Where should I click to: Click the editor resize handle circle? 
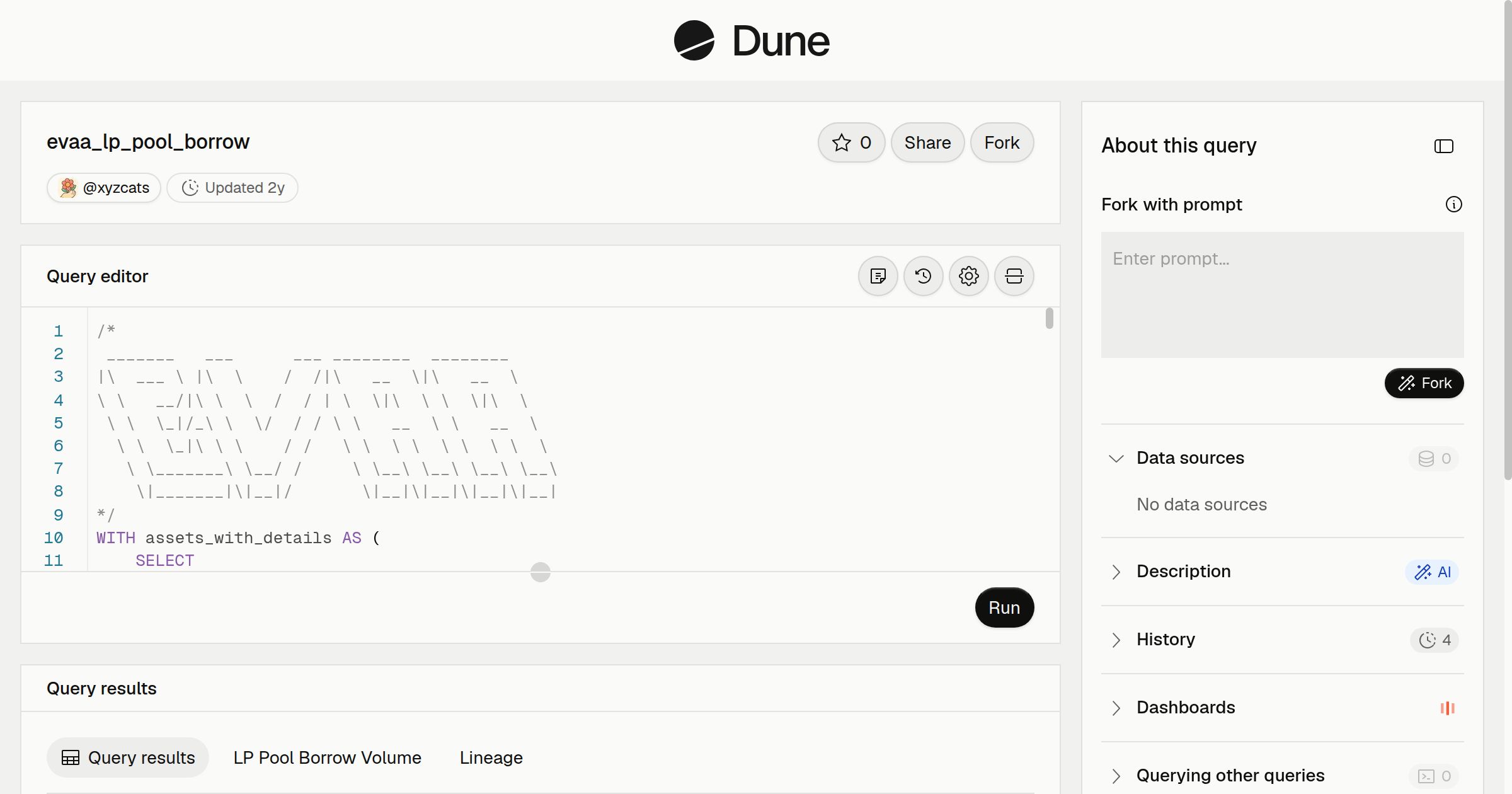[x=540, y=572]
